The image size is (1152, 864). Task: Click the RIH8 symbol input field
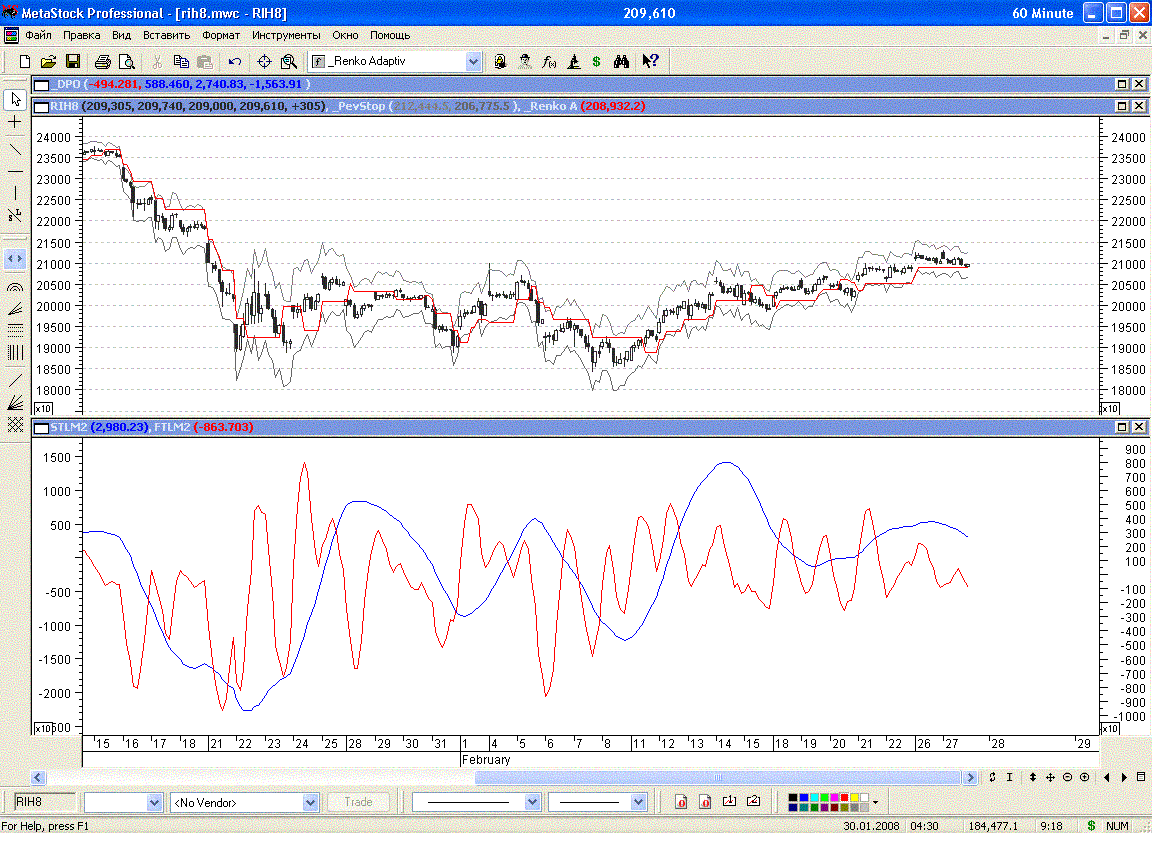45,802
